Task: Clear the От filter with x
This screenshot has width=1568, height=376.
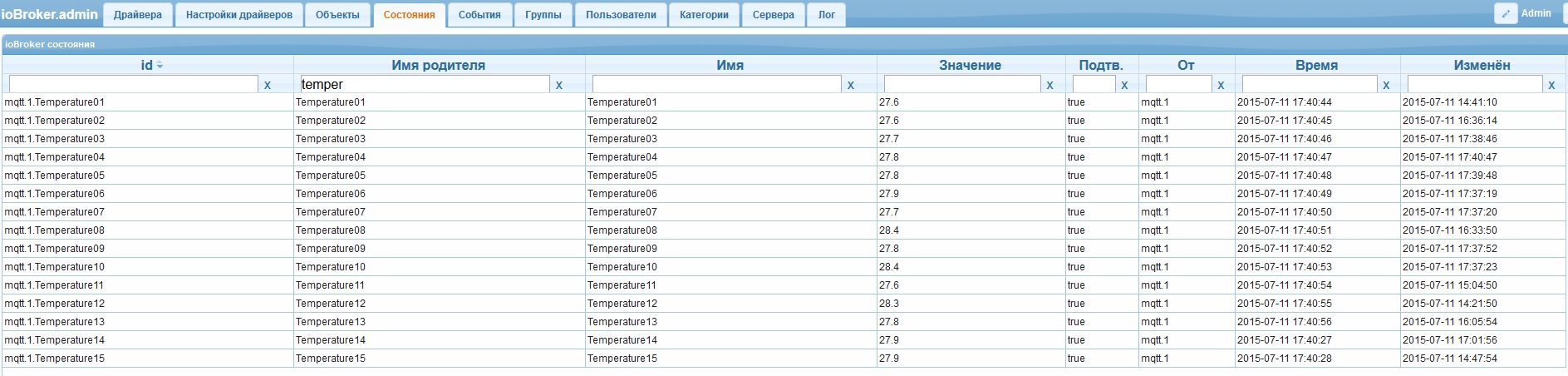Action: (x=1221, y=85)
